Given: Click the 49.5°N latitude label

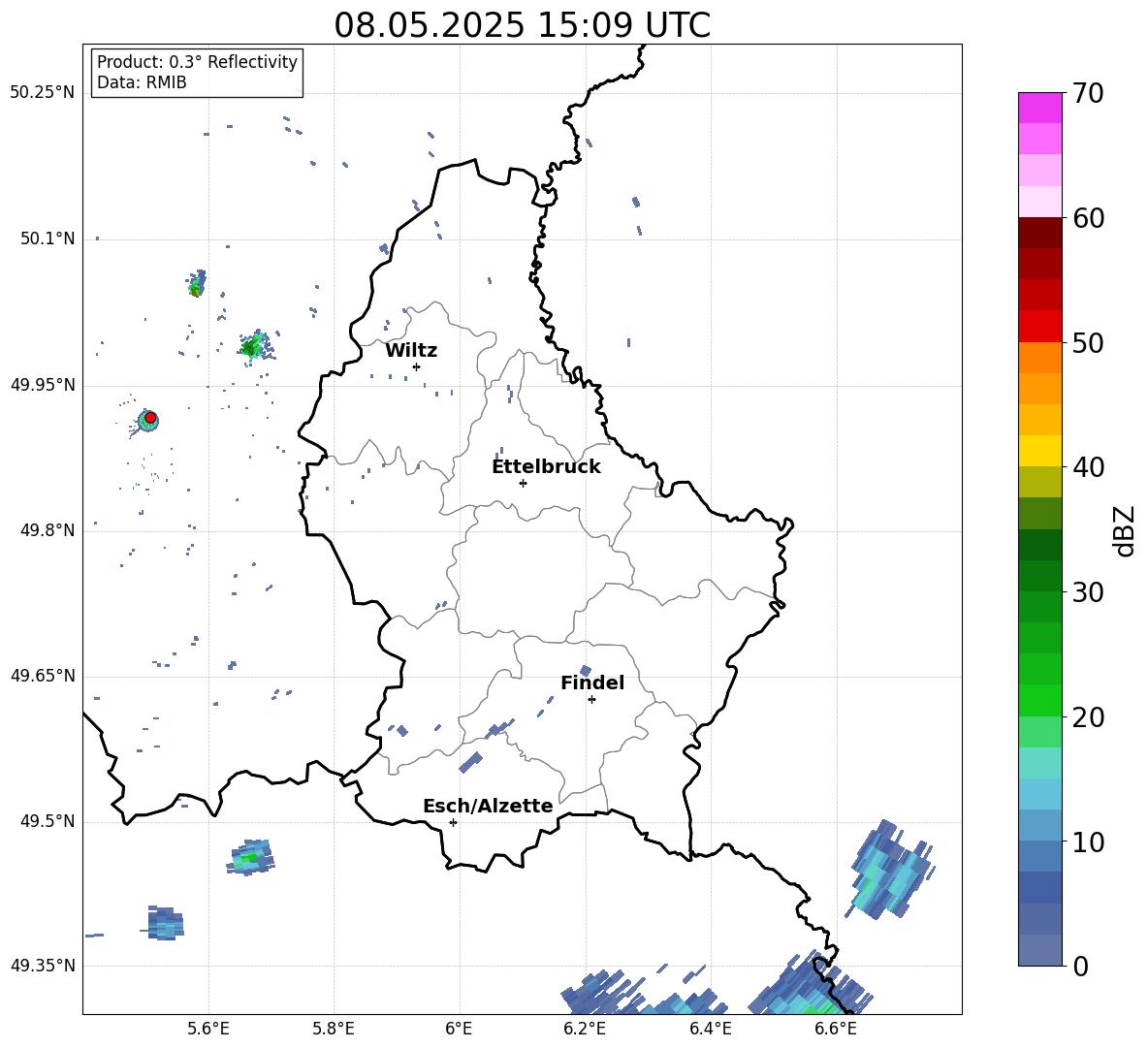Looking at the screenshot, I should (48, 821).
